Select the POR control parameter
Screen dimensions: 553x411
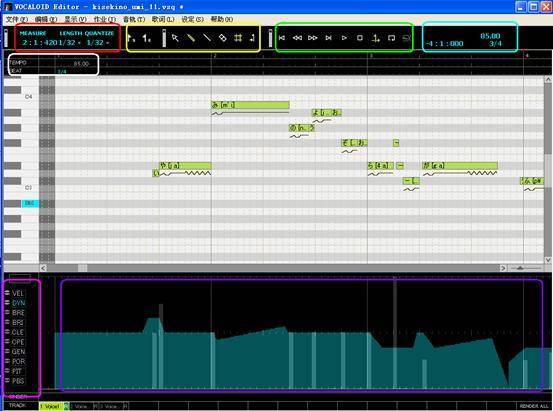pos(18,362)
